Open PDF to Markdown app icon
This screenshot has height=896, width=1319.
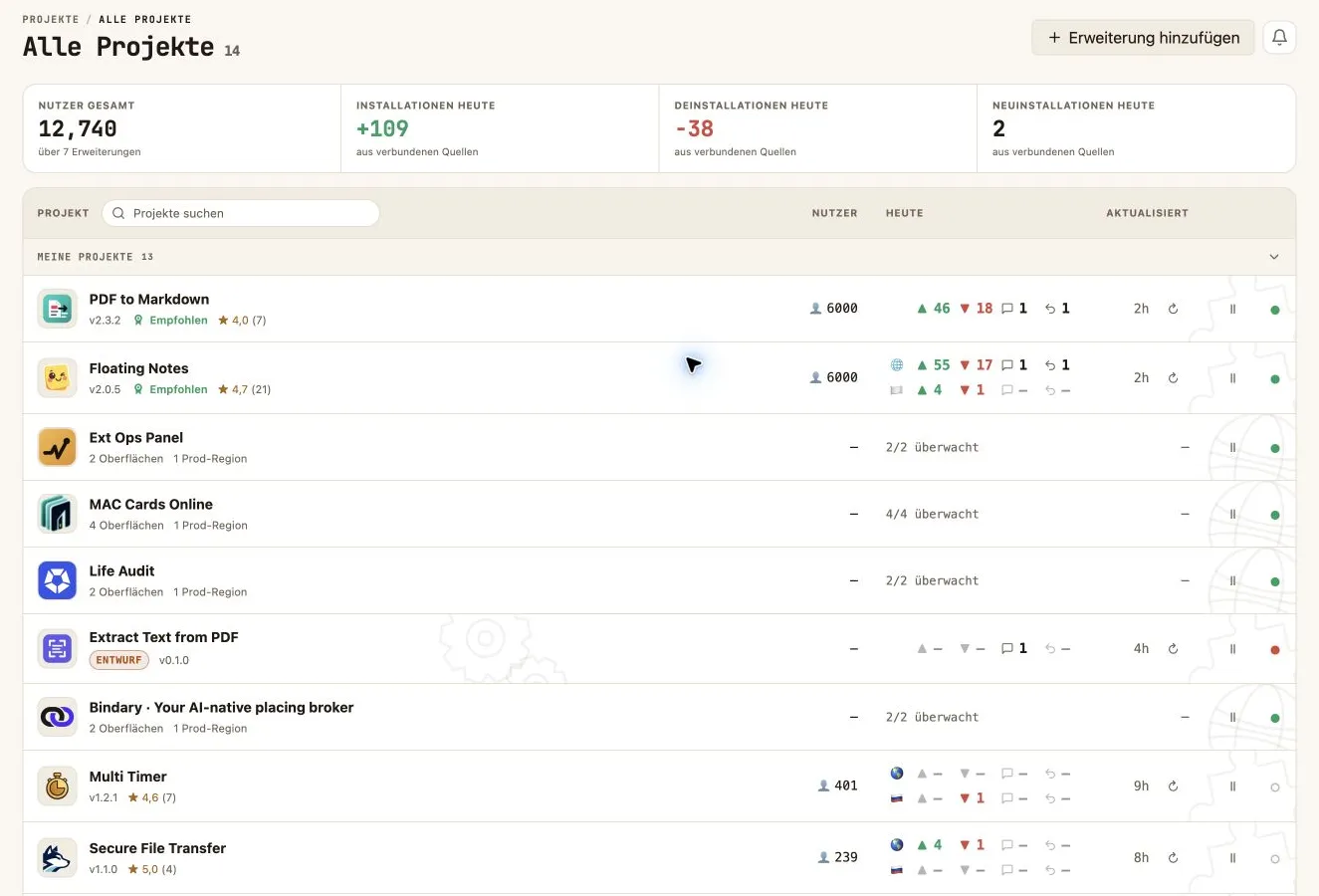[58, 309]
